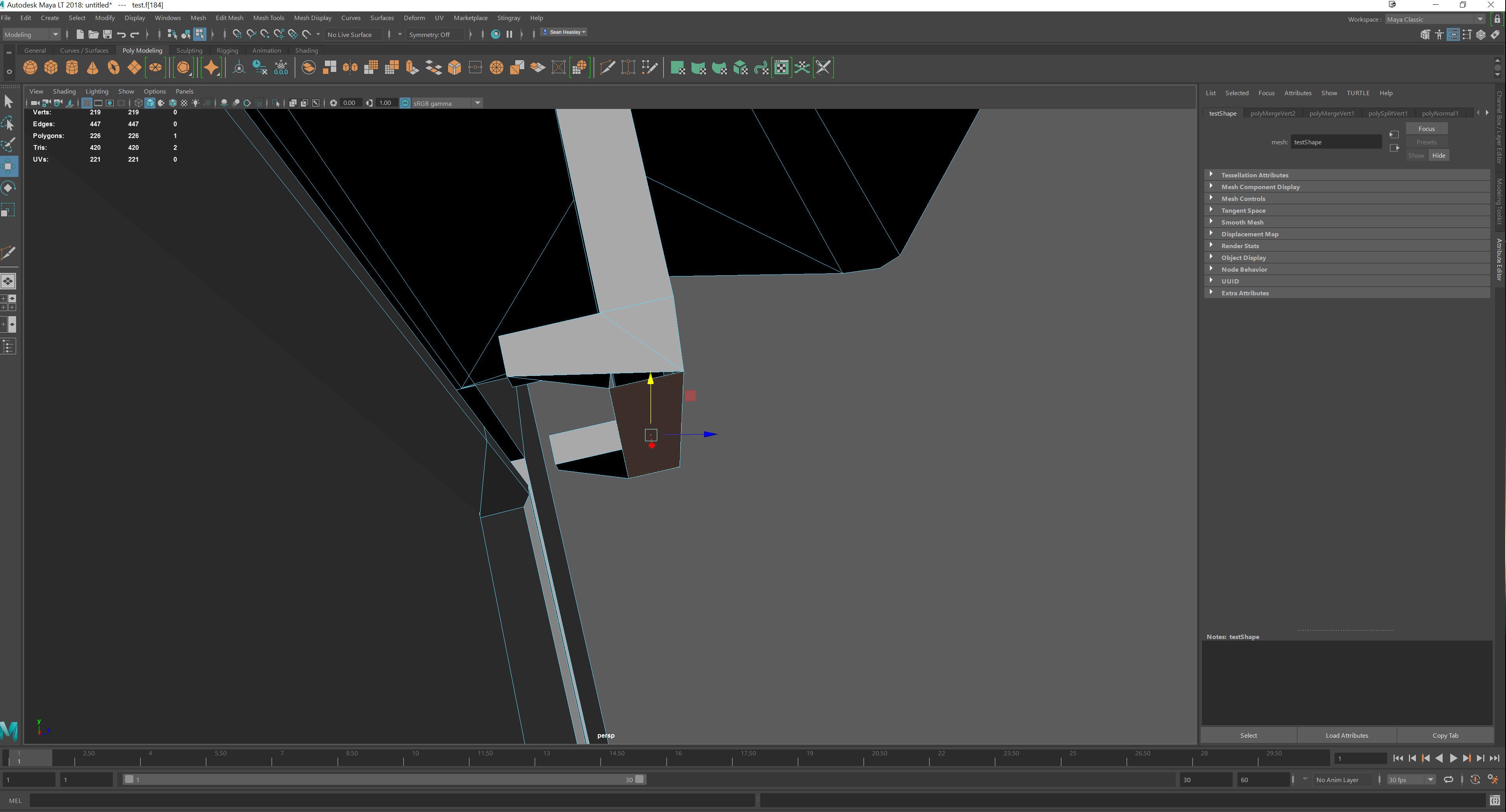The image size is (1506, 812).
Task: Toggle the grid display icon in the viewport
Action: click(x=87, y=103)
